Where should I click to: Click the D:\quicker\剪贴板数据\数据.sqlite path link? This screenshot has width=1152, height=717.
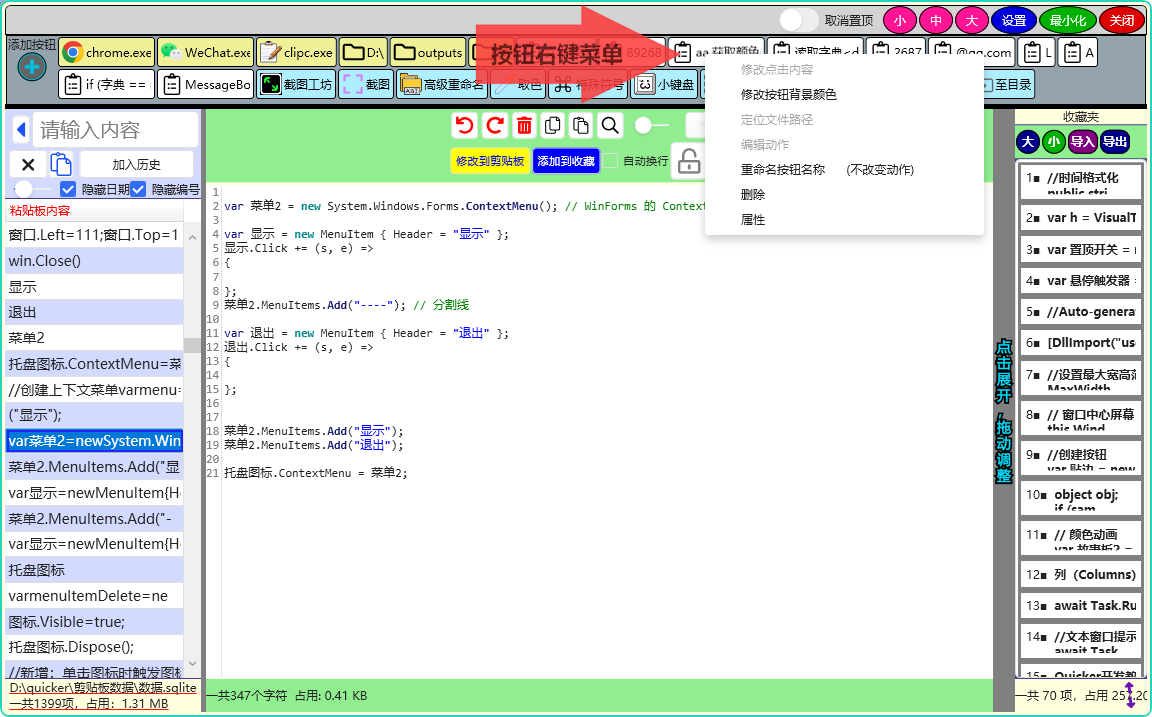103,688
